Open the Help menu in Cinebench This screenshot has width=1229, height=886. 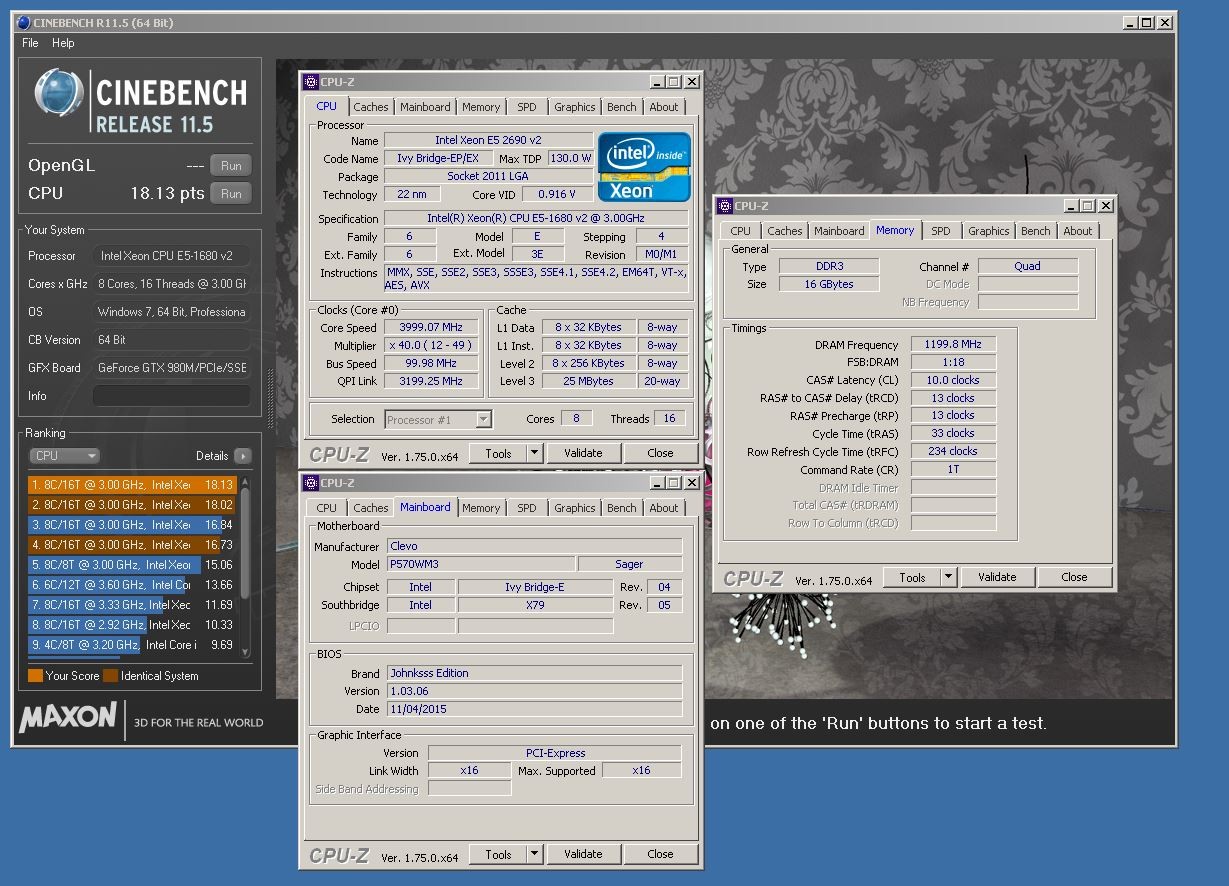[63, 43]
